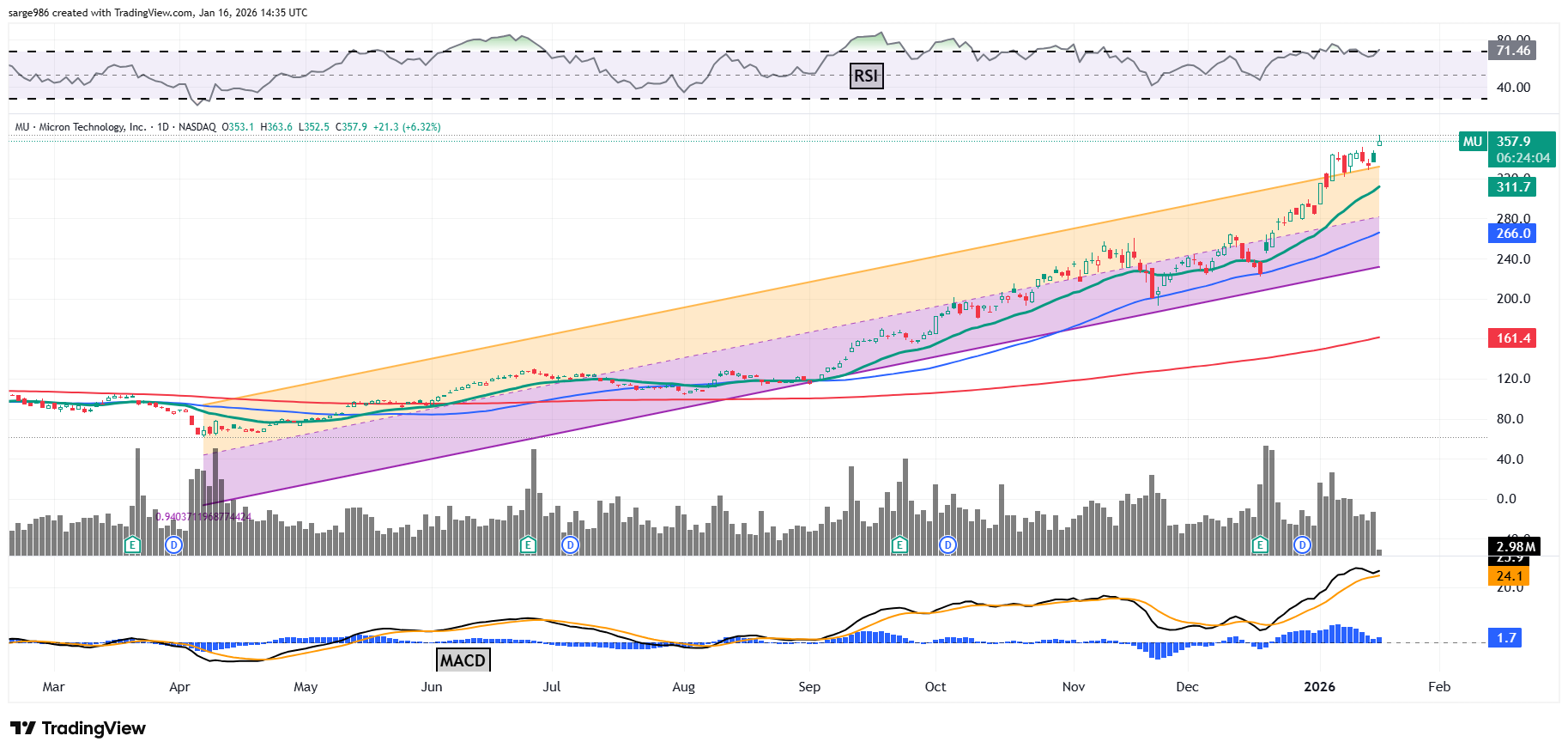Click the MACD text label
Screen dimensions: 1568x754
pos(463,660)
